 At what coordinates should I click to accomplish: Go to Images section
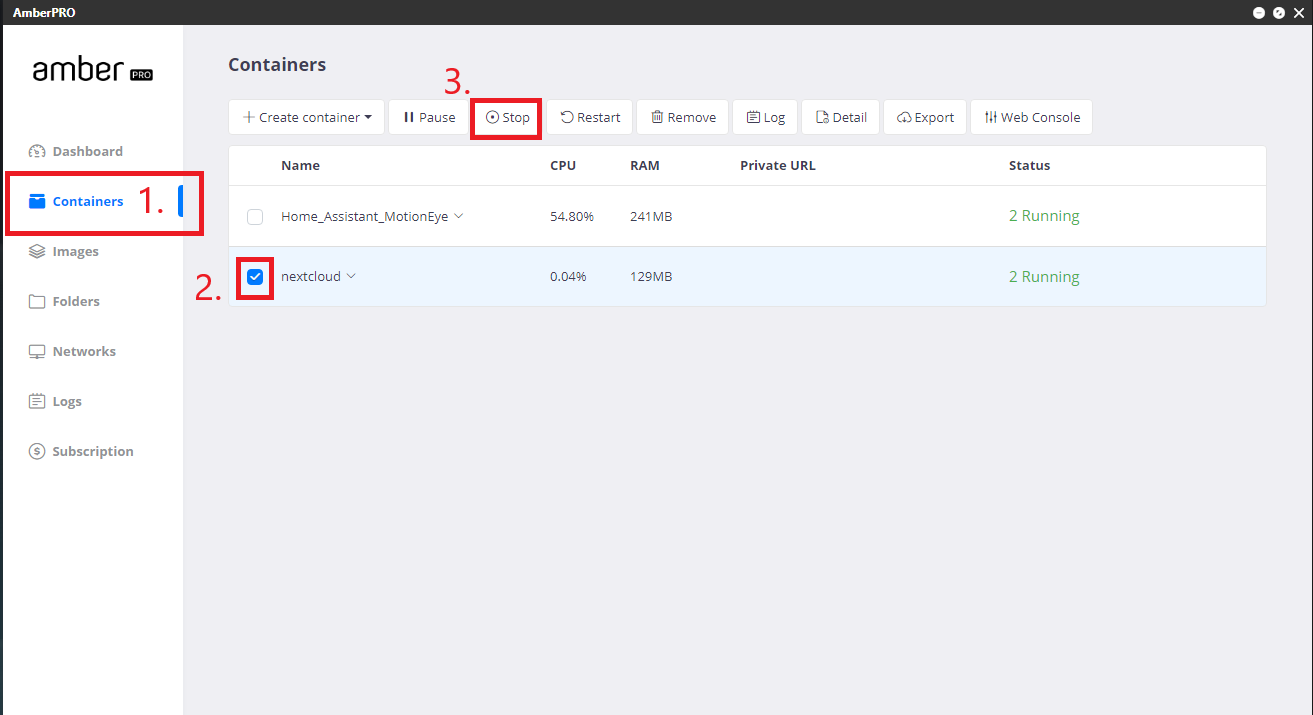64,252
